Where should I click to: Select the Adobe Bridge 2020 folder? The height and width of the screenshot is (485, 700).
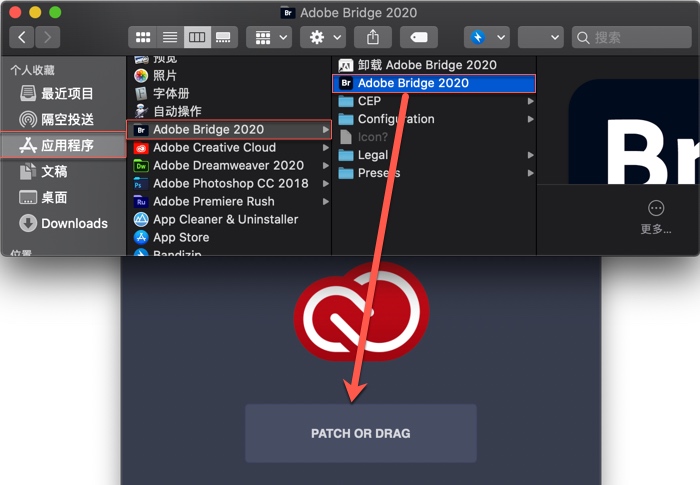click(x=229, y=130)
